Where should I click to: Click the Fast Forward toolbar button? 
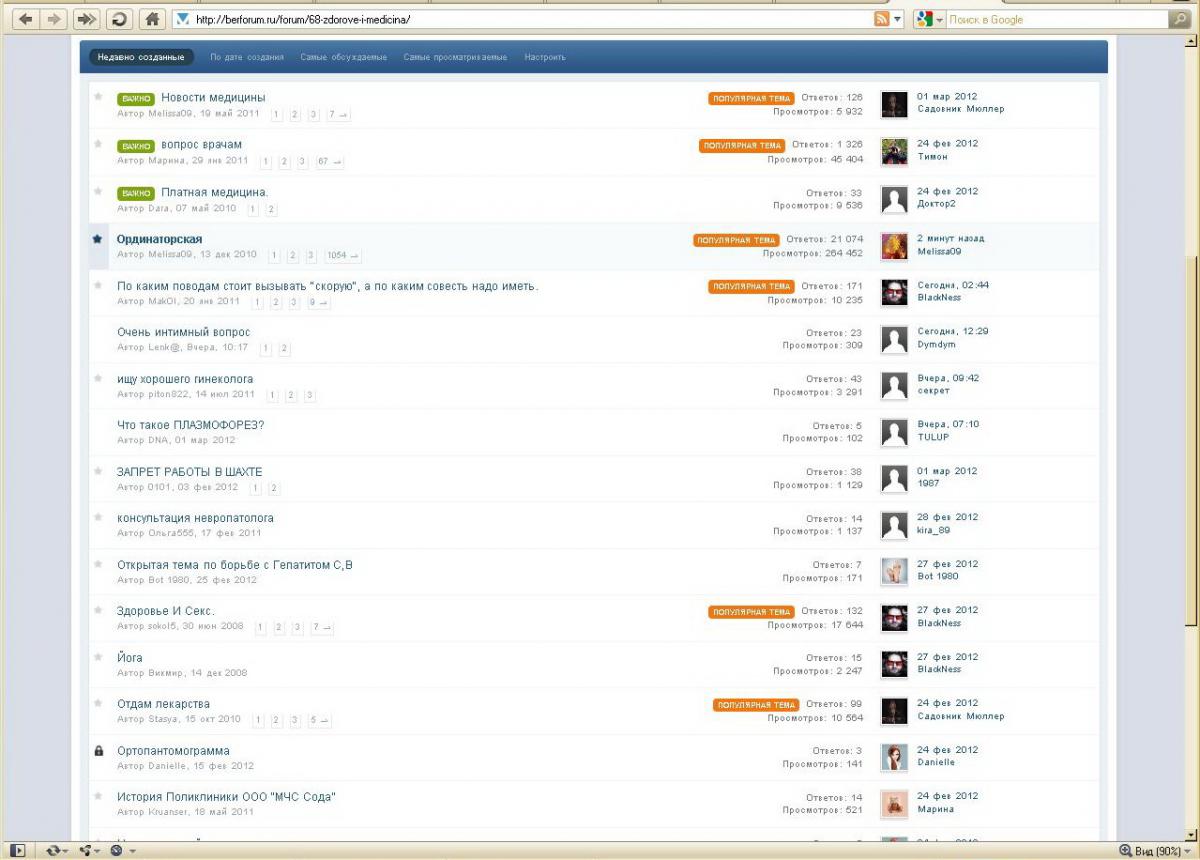pos(87,19)
